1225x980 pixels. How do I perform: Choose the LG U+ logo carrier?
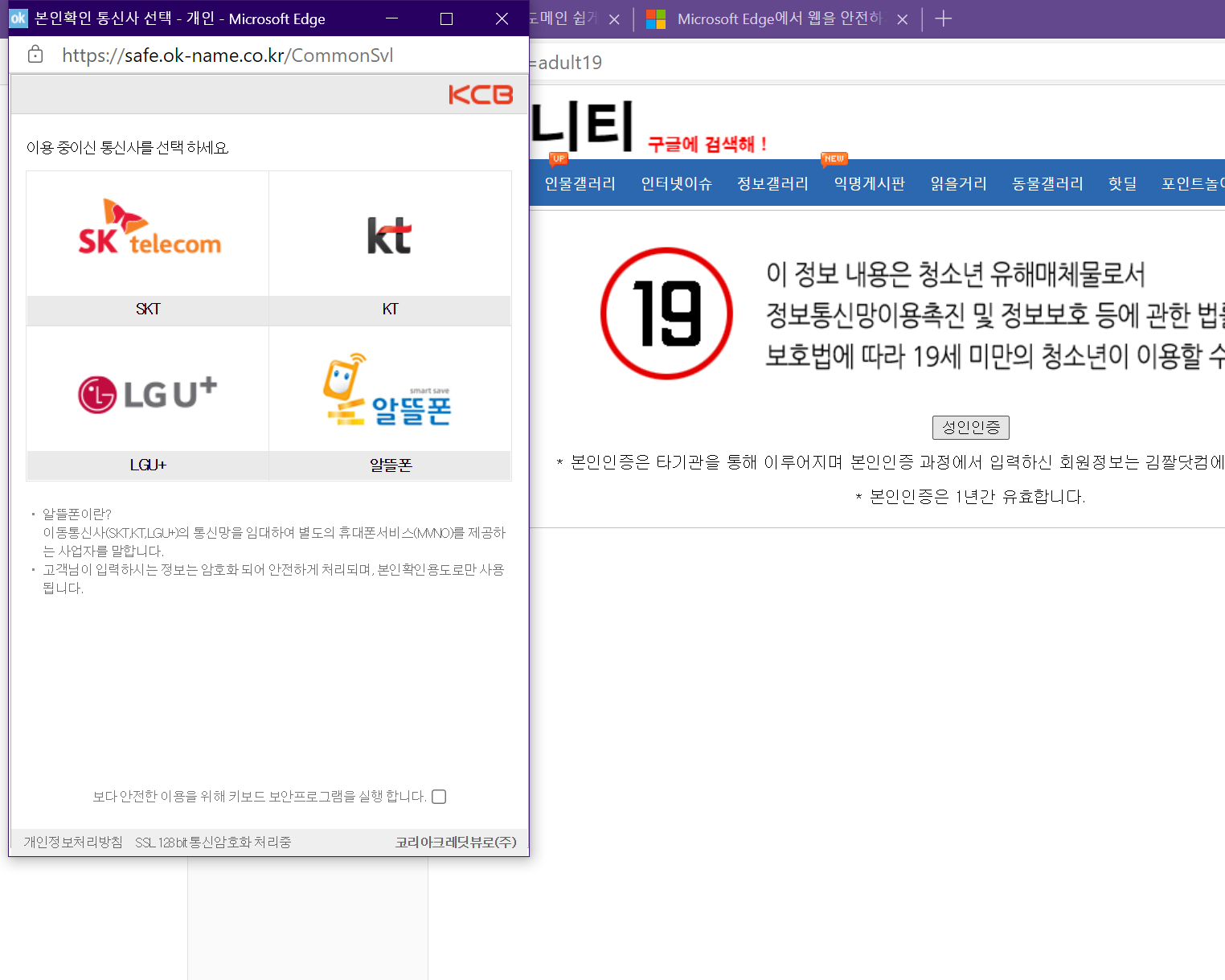pyautogui.click(x=148, y=394)
